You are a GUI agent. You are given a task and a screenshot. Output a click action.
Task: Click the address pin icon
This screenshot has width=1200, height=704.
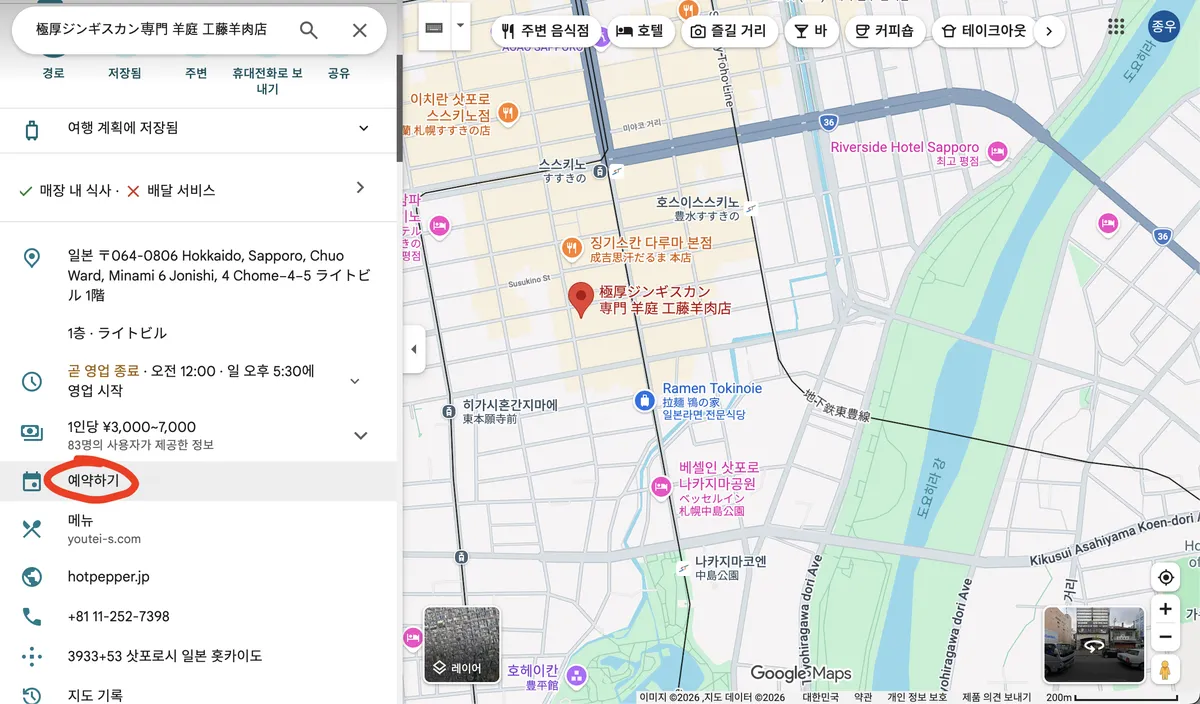click(x=32, y=258)
